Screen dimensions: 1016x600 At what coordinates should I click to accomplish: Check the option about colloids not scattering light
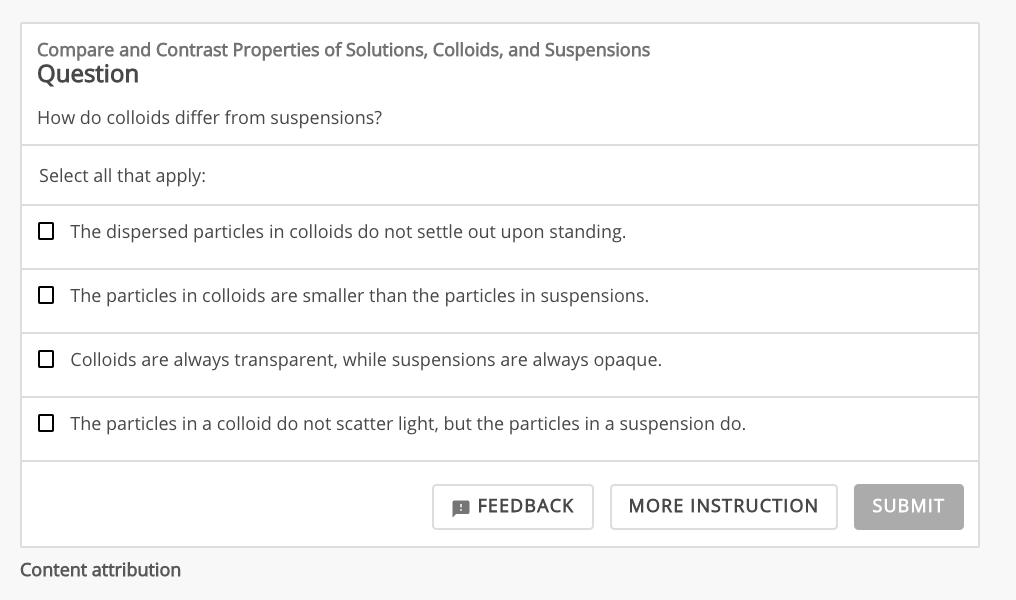(x=46, y=422)
